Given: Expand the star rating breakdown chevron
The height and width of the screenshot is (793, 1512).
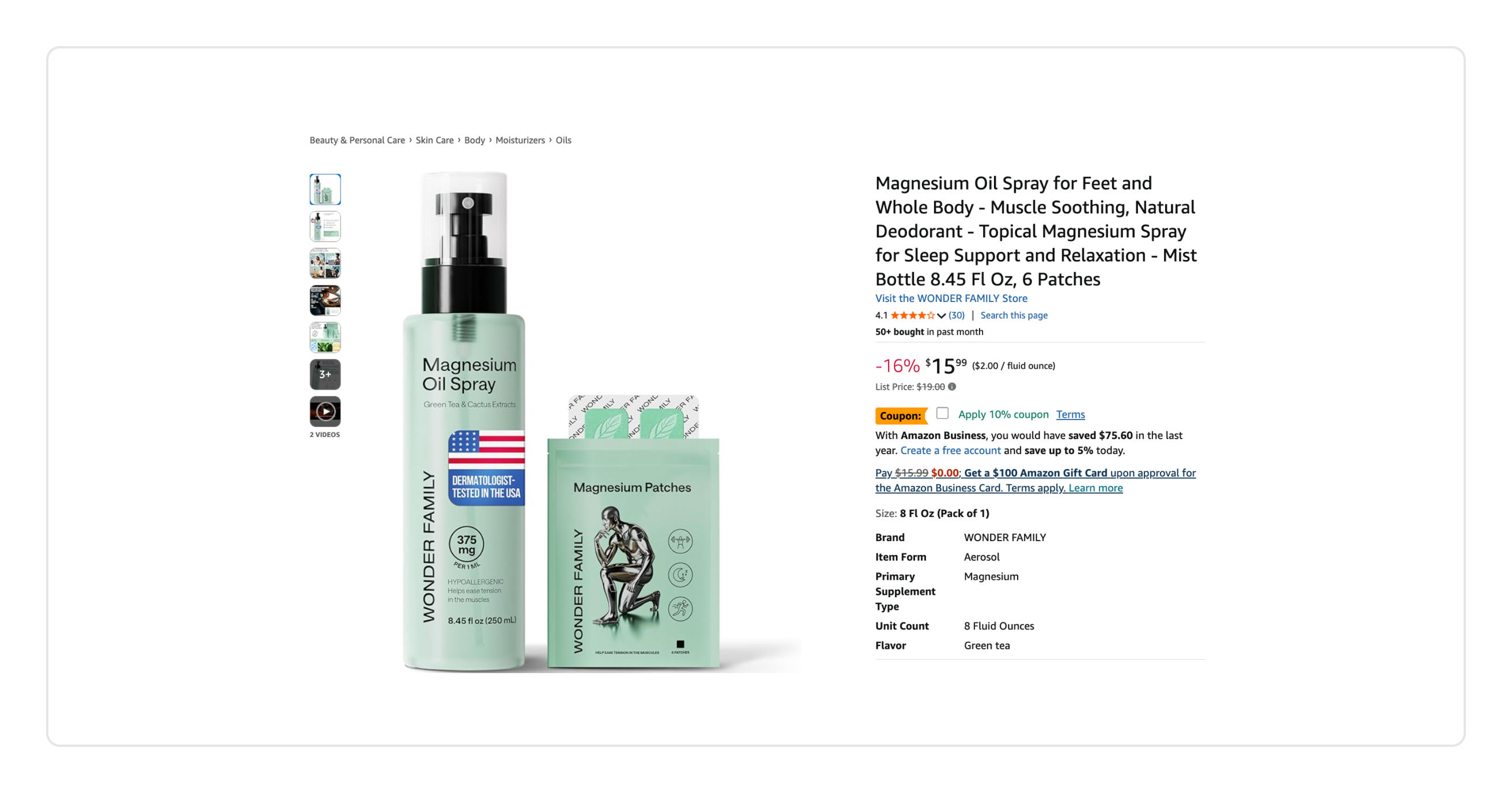Looking at the screenshot, I should click(x=942, y=316).
